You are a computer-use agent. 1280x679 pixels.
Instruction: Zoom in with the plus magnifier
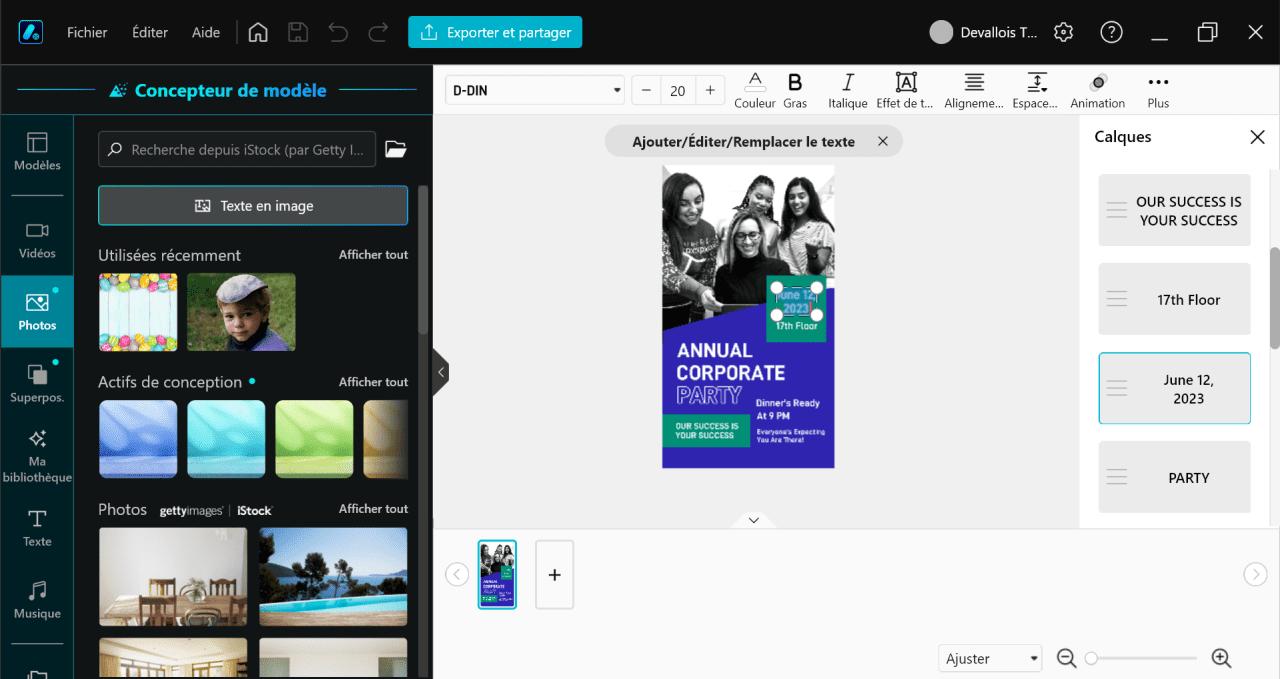point(1221,658)
